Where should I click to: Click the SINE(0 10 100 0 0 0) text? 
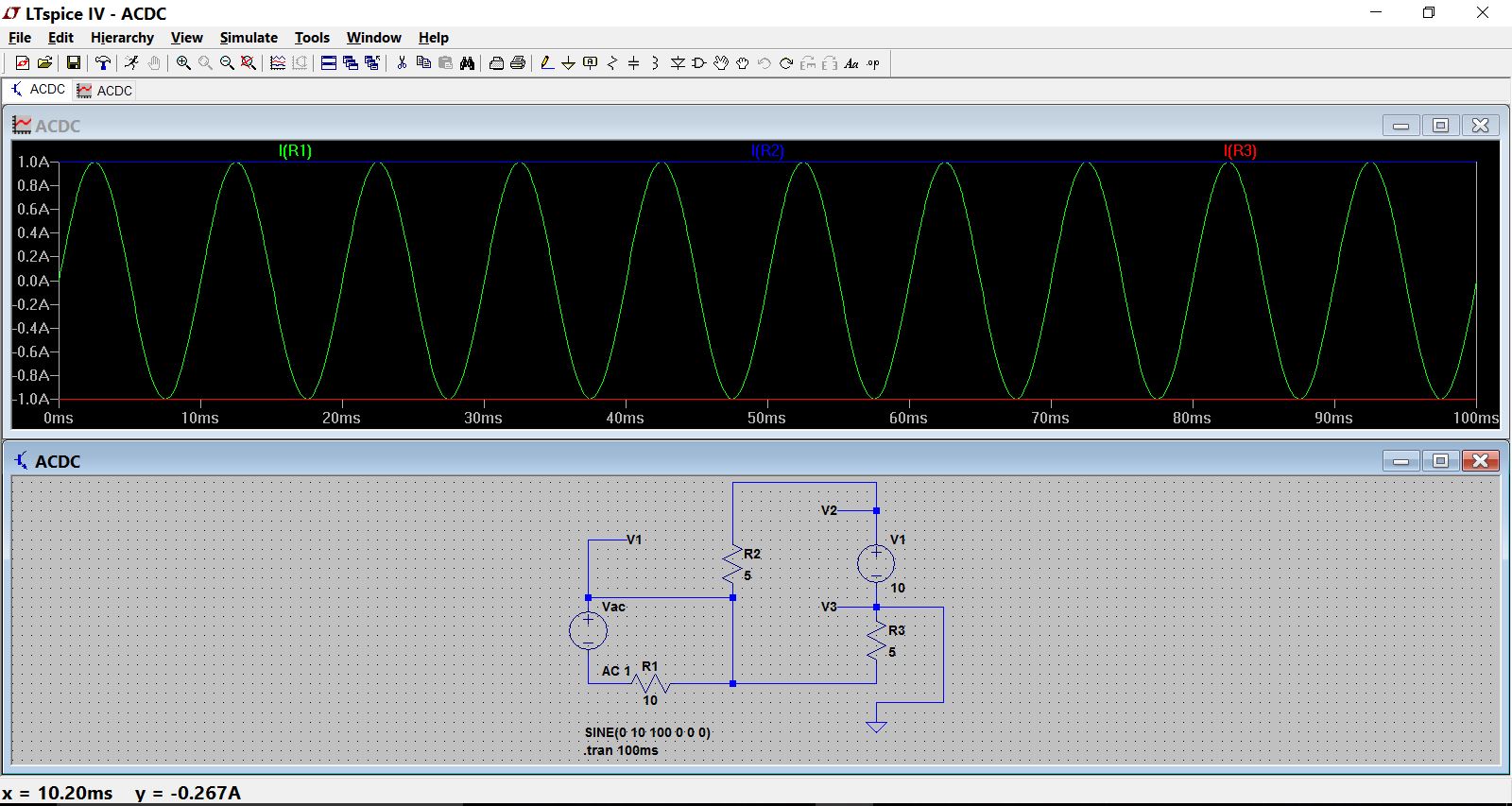tap(647, 732)
